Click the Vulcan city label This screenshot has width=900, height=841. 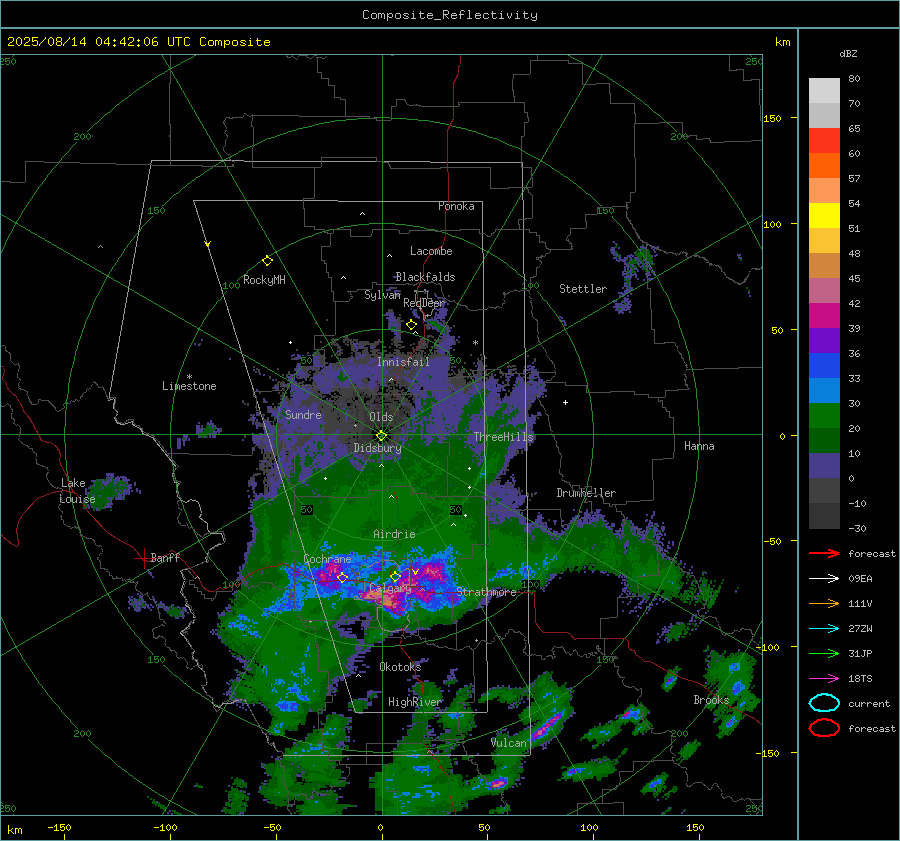click(509, 743)
